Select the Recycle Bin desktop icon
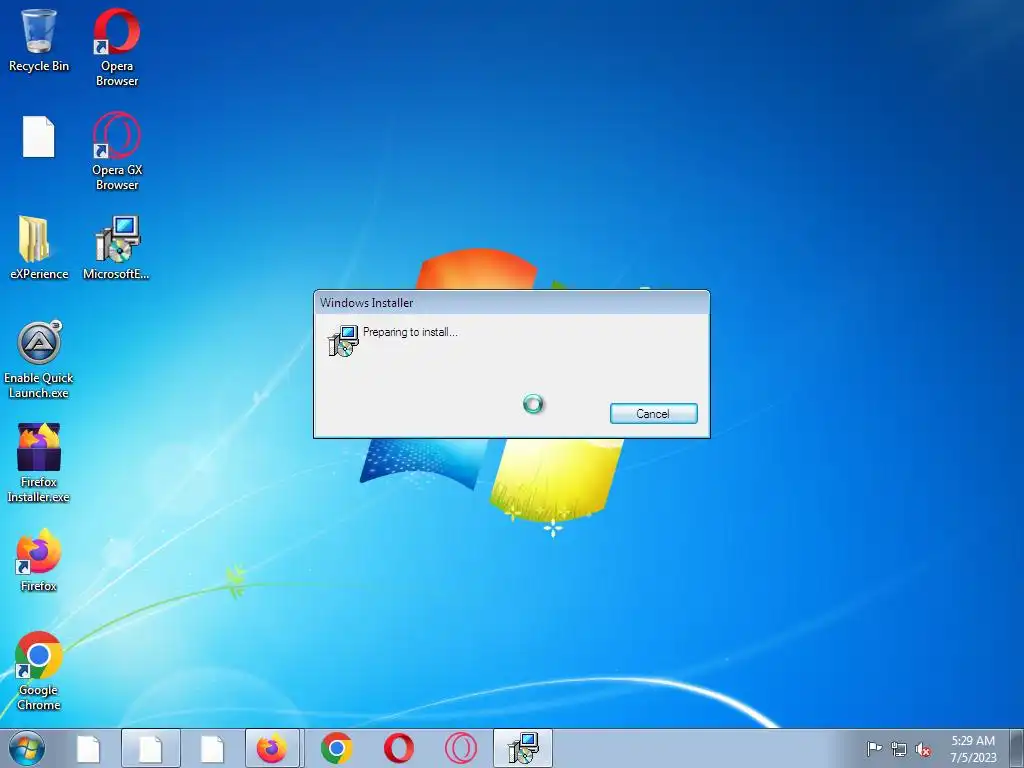Screen dimensions: 1024x768 click(39, 40)
